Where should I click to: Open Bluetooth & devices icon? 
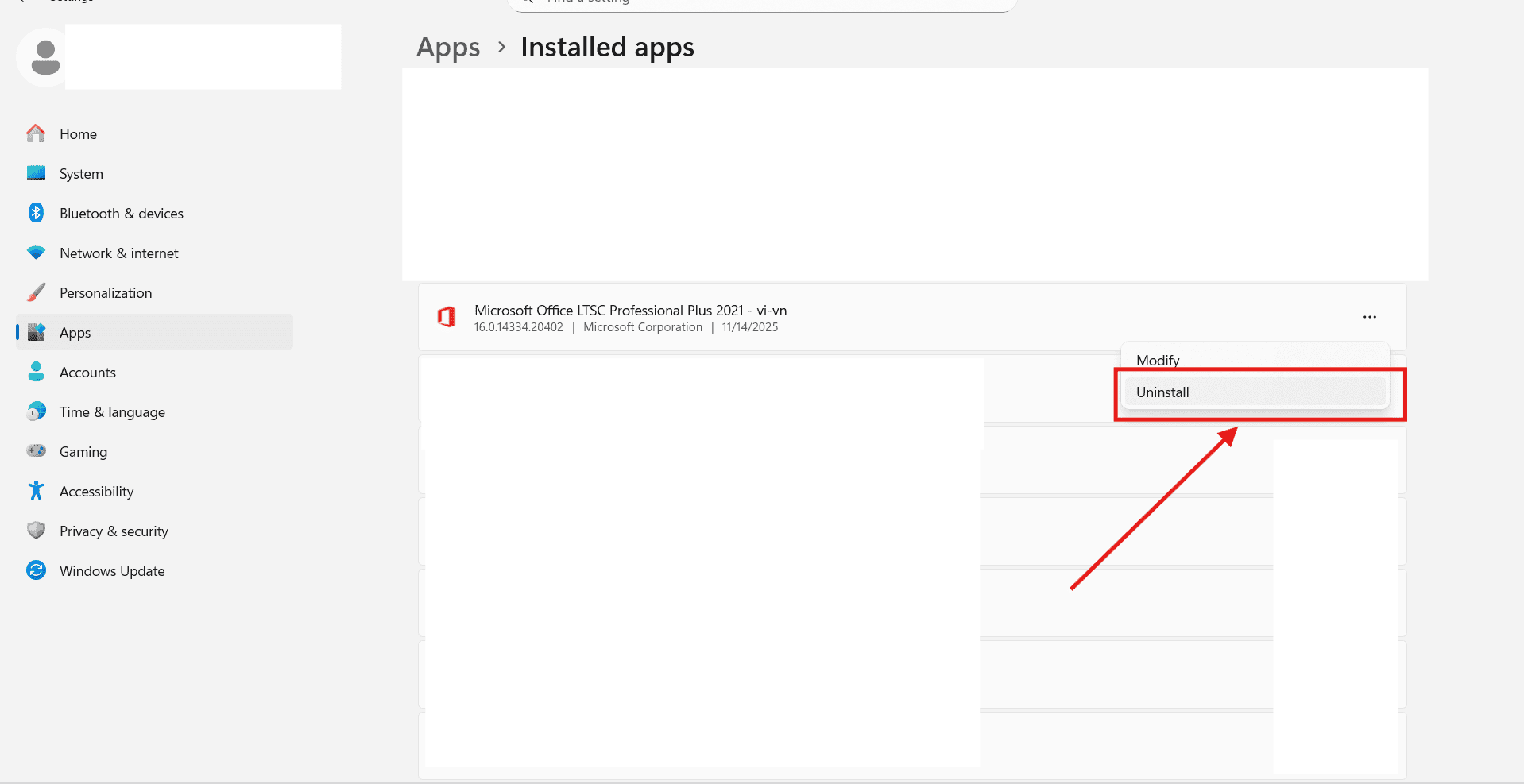point(36,213)
